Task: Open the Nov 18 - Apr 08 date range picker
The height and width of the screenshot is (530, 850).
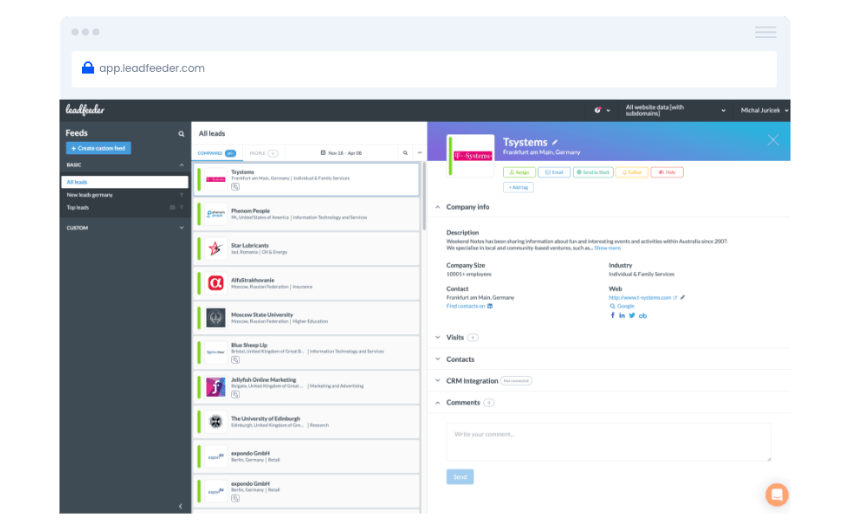Action: coord(341,153)
